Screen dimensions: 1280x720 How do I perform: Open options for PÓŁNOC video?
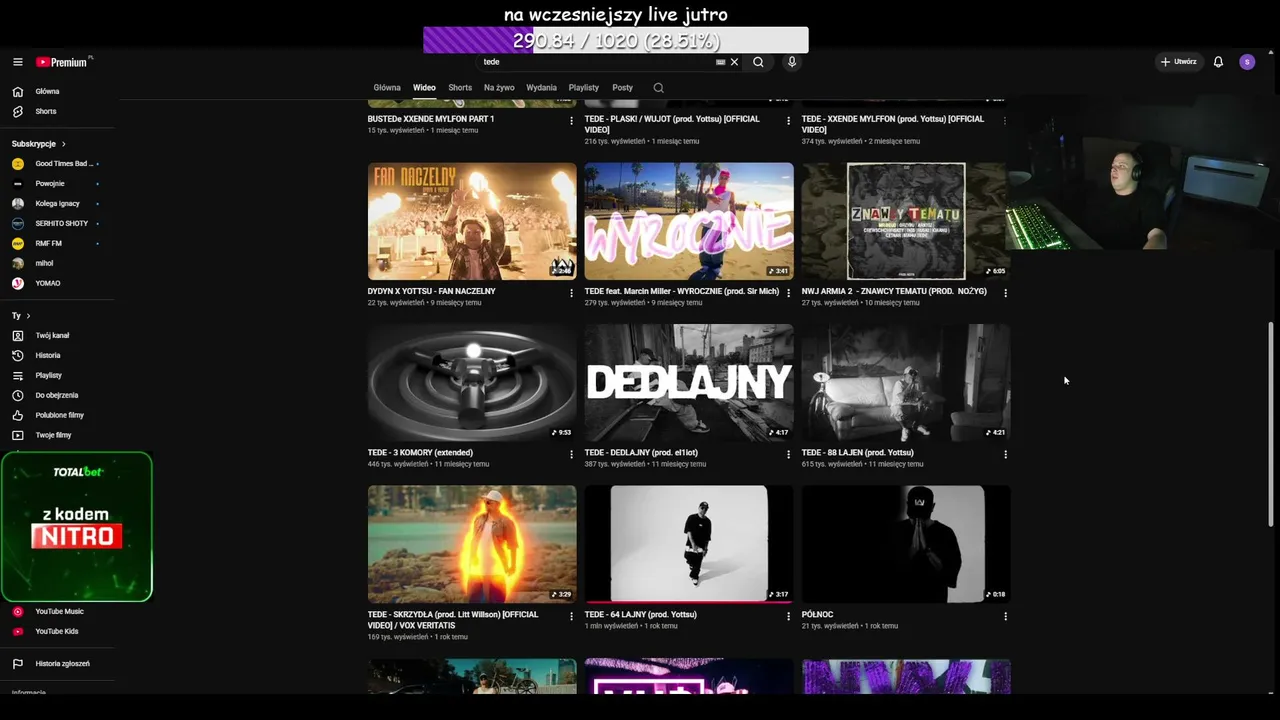click(1005, 616)
